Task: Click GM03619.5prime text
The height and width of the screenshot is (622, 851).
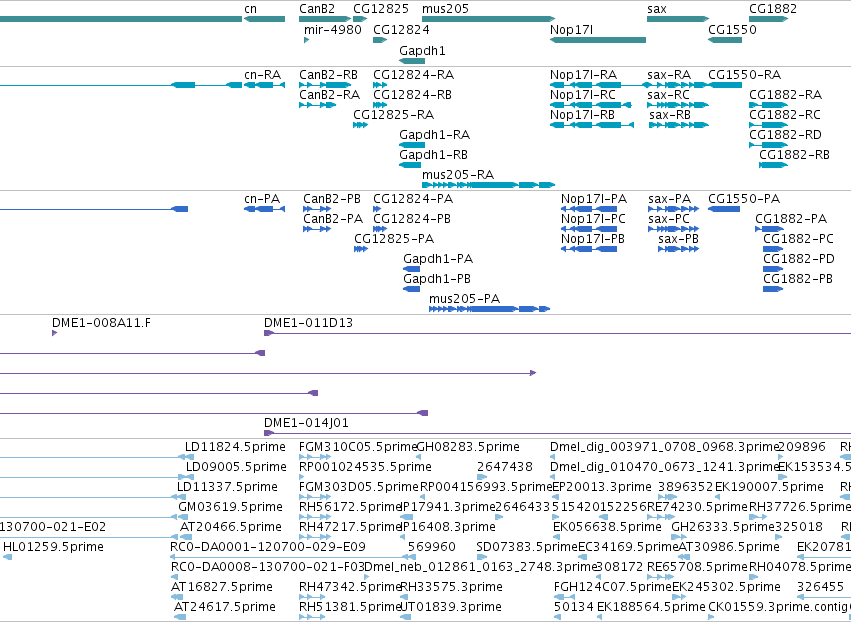Action: coord(230,507)
